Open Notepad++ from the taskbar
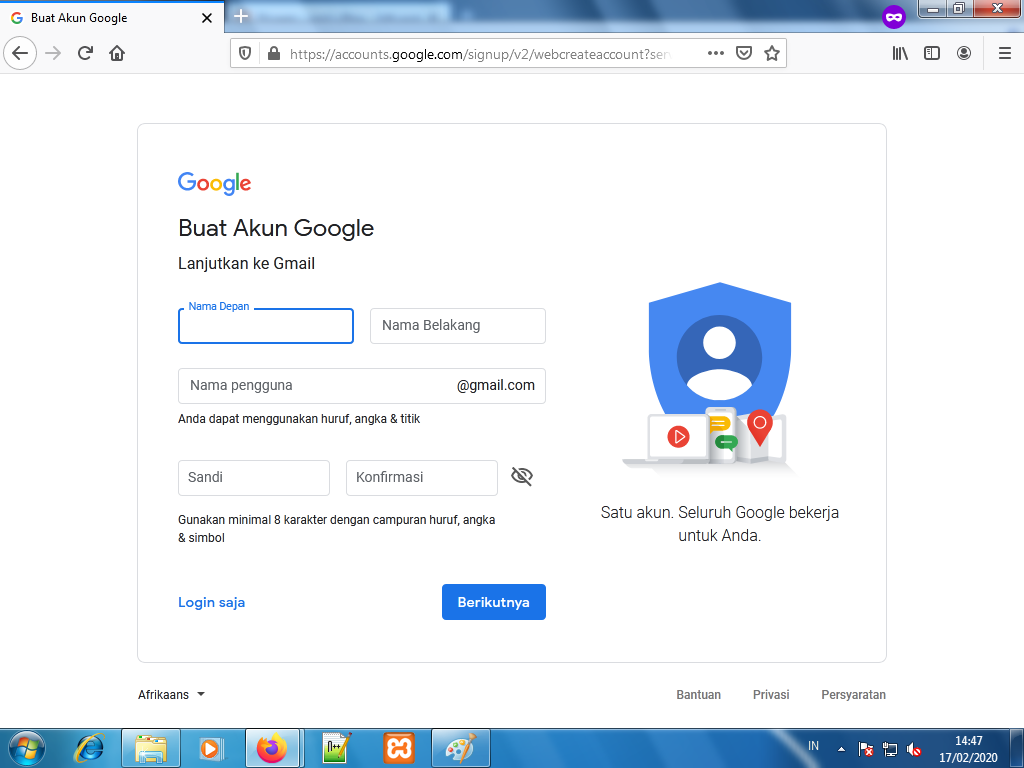This screenshot has height=768, width=1024. (337, 748)
